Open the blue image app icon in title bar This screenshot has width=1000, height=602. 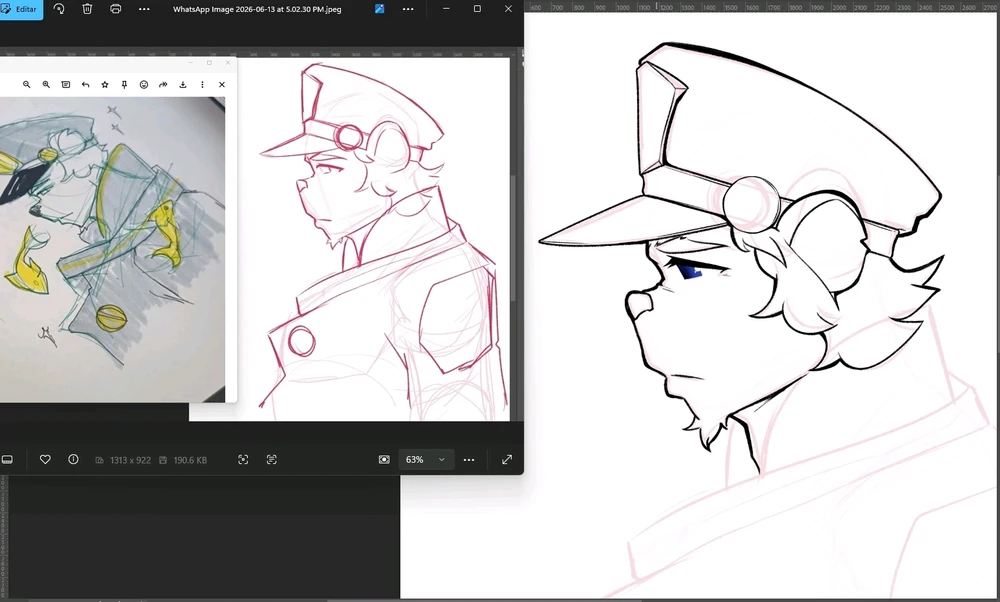(x=379, y=9)
